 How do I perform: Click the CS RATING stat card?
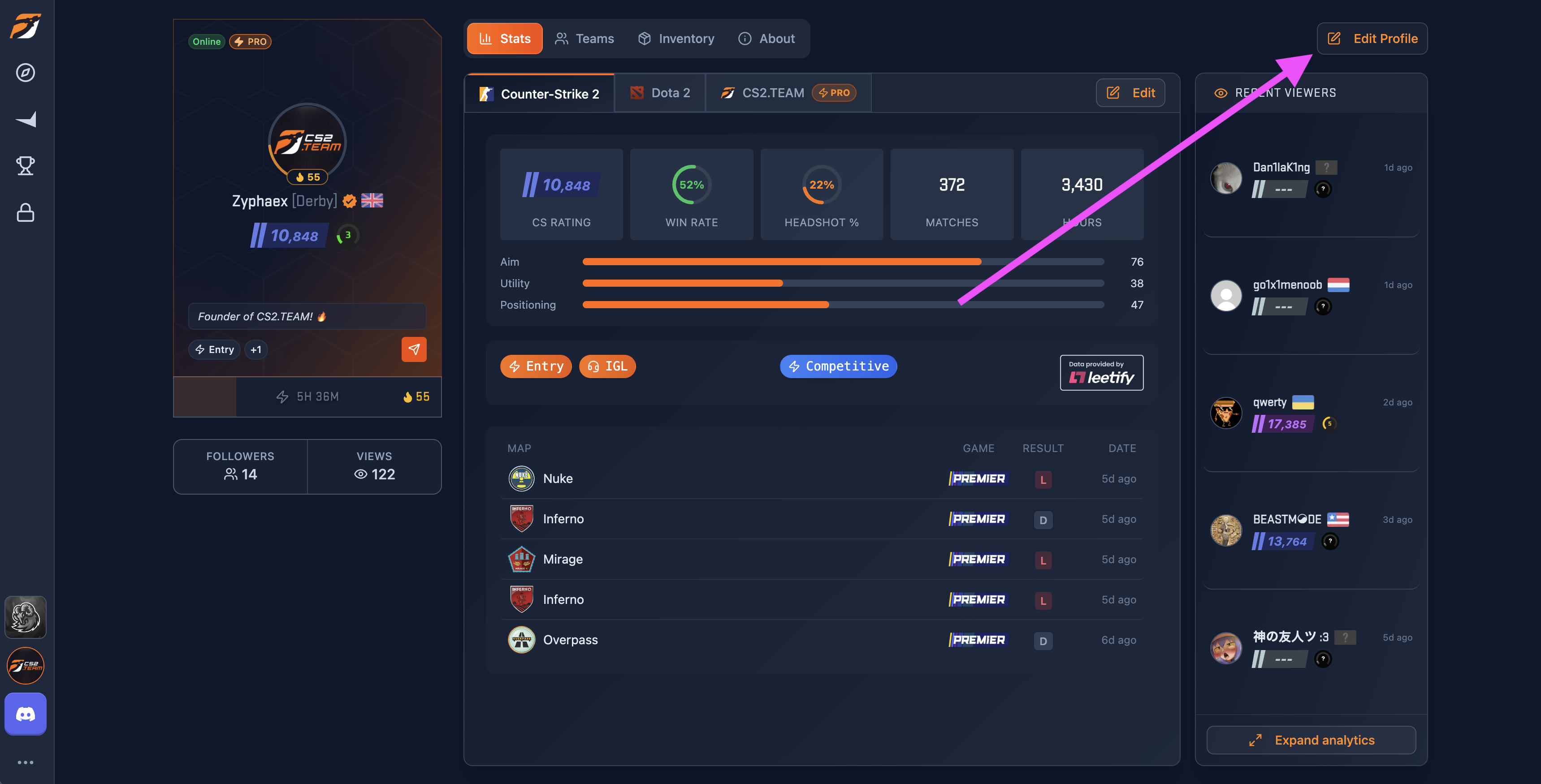[x=561, y=194]
